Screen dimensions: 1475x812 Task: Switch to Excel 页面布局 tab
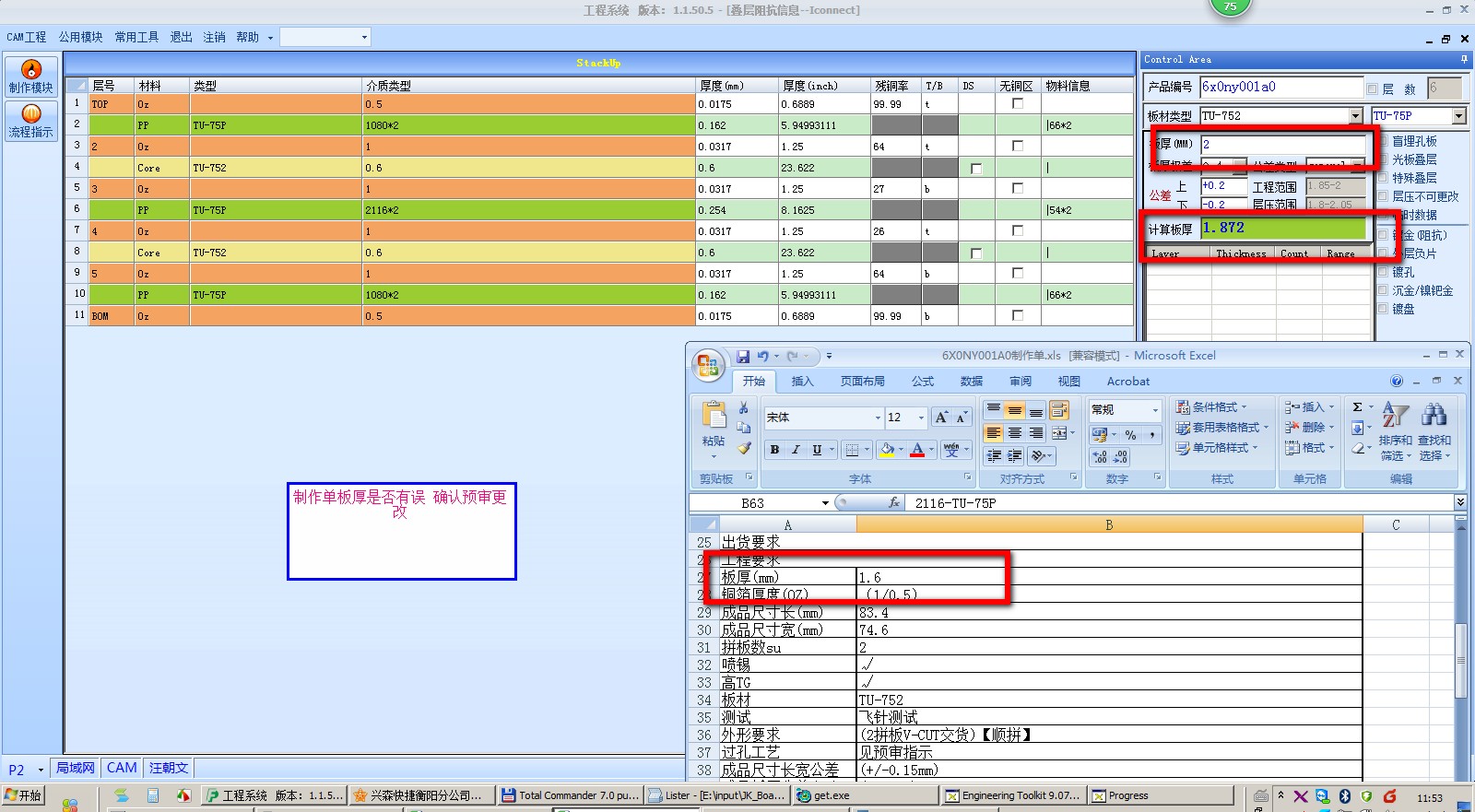tap(862, 381)
